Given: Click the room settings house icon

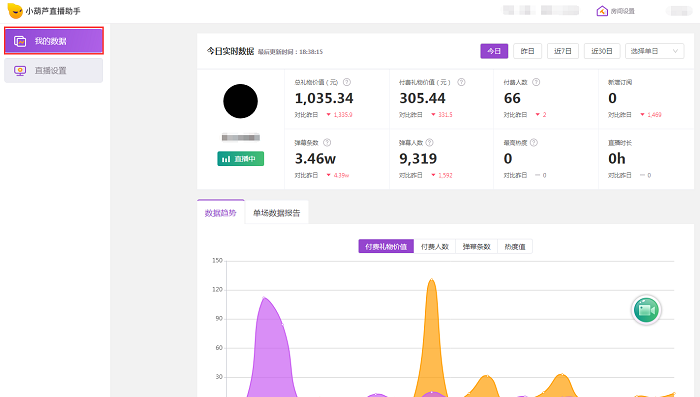Looking at the screenshot, I should pyautogui.click(x=602, y=11).
